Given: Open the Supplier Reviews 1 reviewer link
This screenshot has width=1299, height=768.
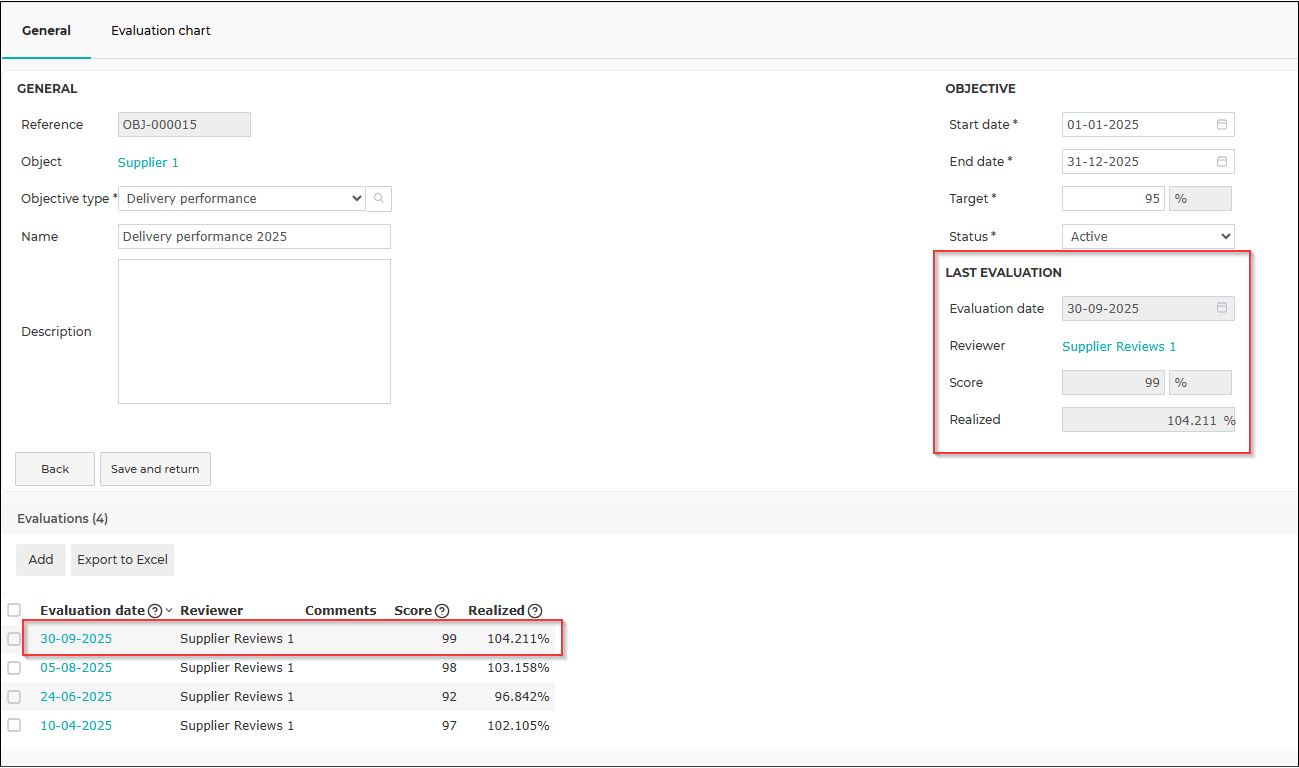Looking at the screenshot, I should [x=1119, y=347].
